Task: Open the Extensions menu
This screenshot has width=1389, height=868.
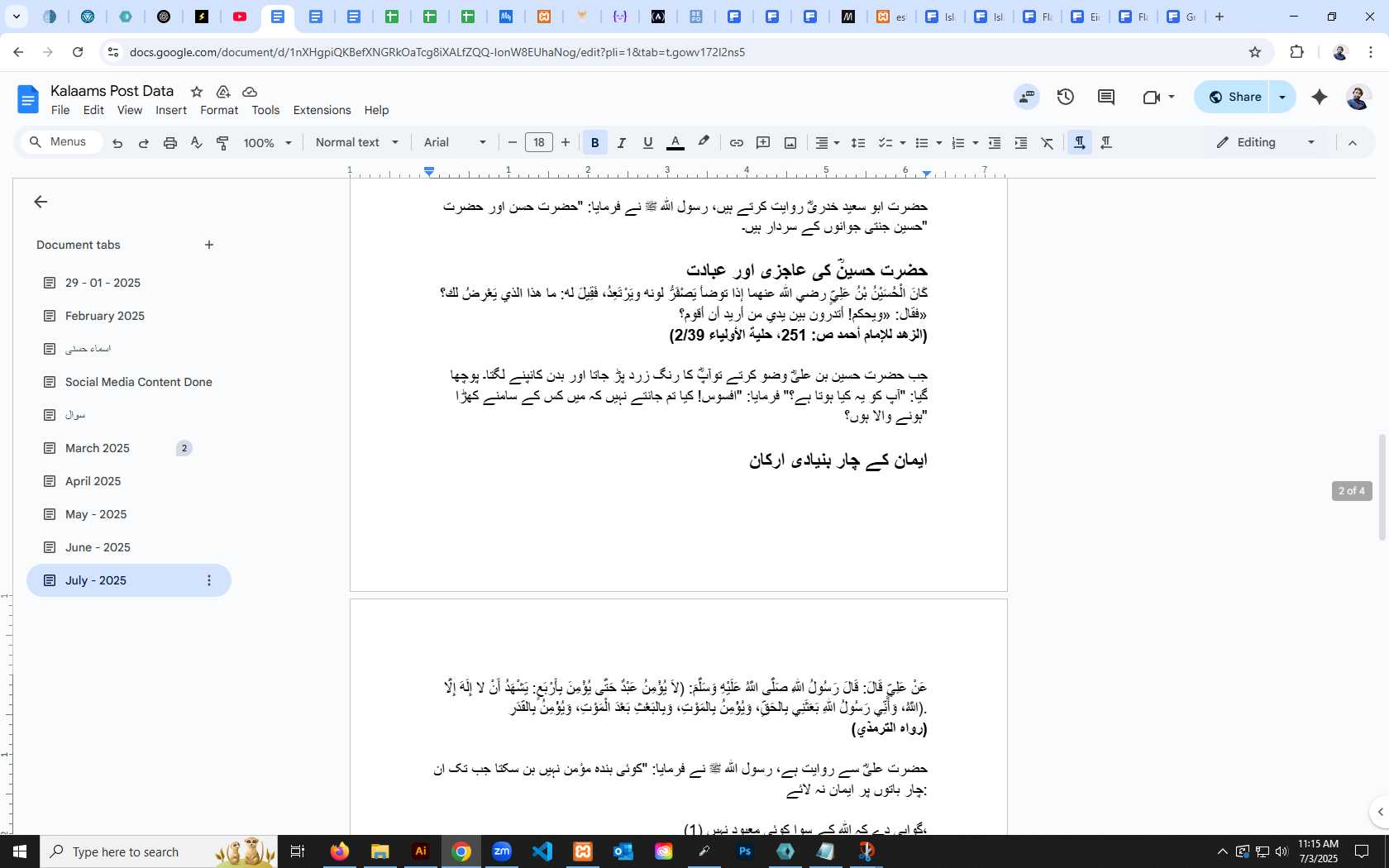Action: (322, 110)
